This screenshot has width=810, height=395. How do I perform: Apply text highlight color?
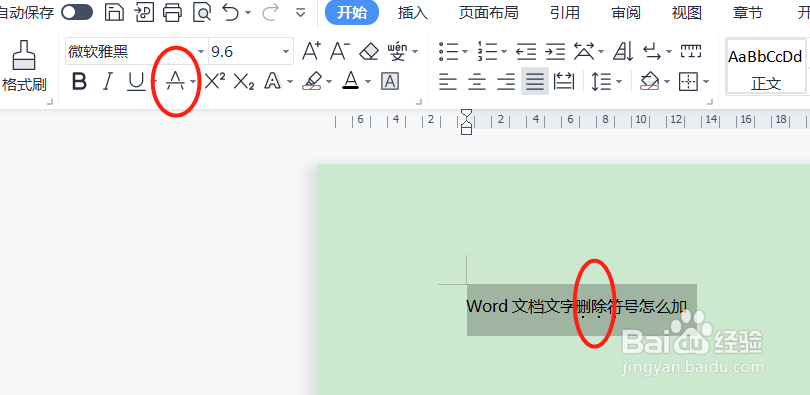click(x=312, y=81)
